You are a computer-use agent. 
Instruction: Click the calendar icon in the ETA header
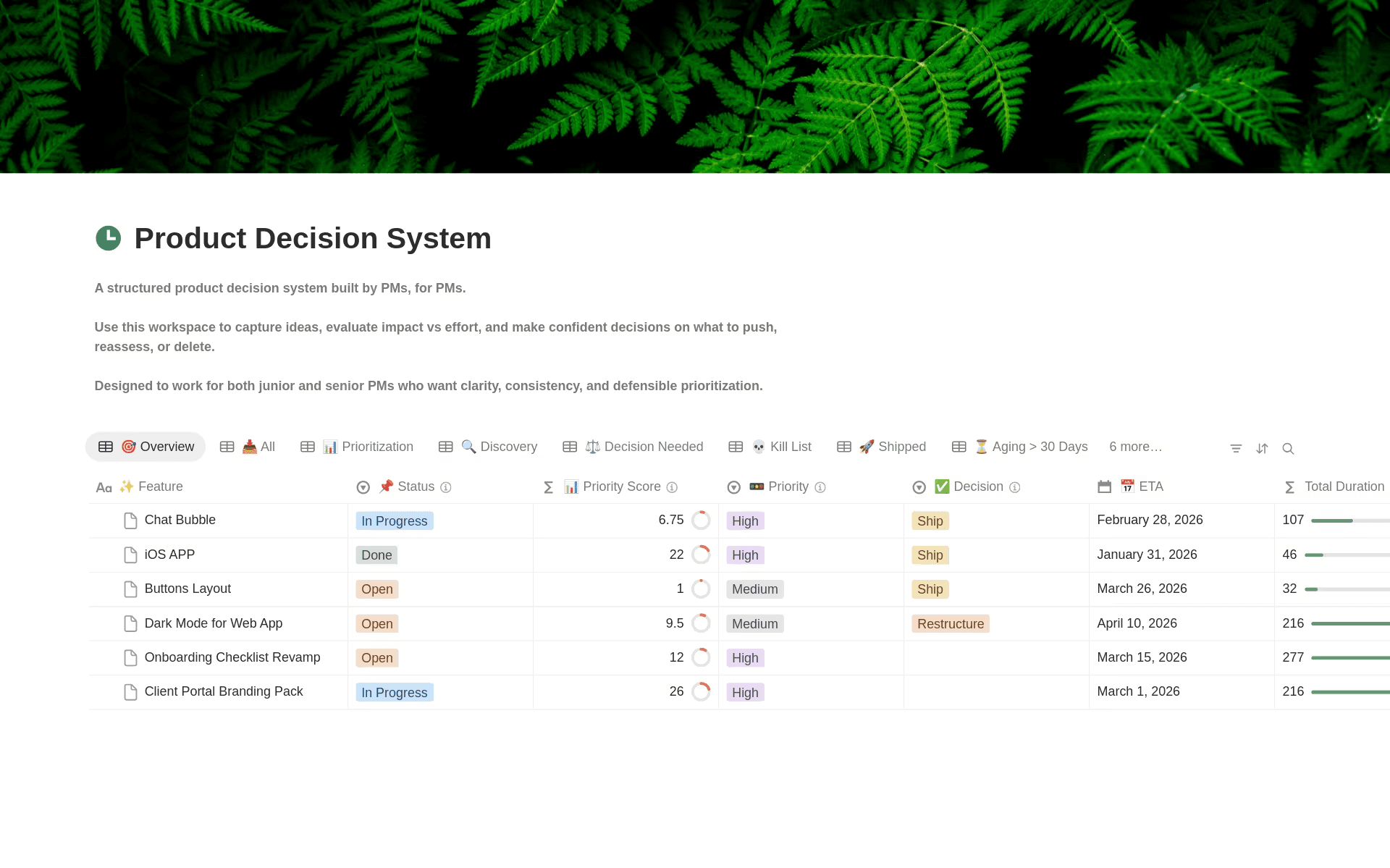coord(1104,486)
